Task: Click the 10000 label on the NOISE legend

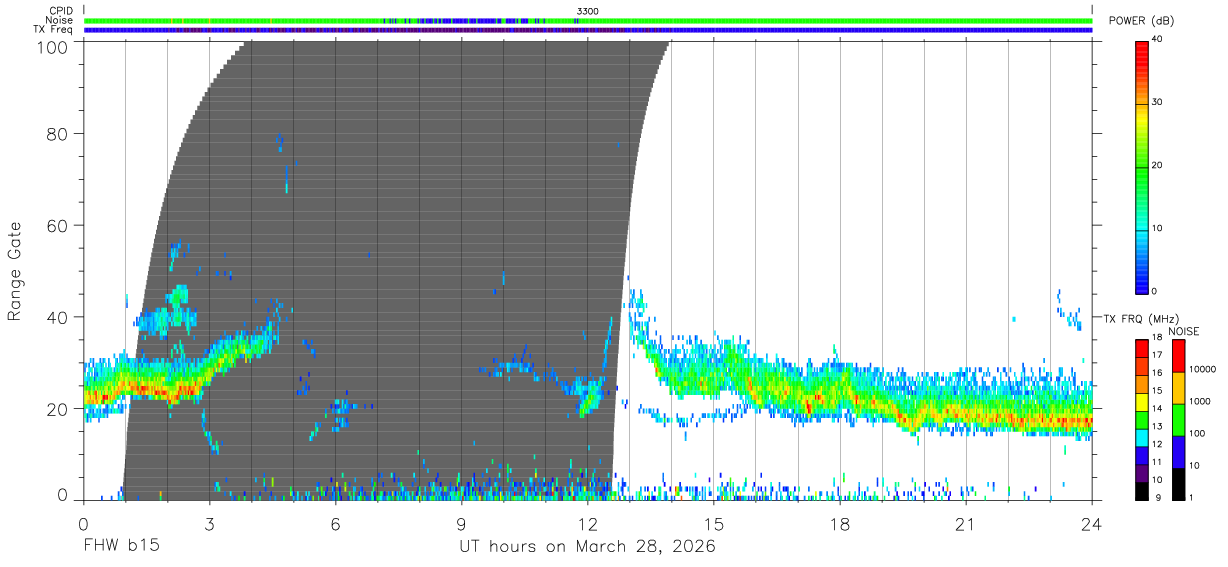Action: click(1201, 370)
